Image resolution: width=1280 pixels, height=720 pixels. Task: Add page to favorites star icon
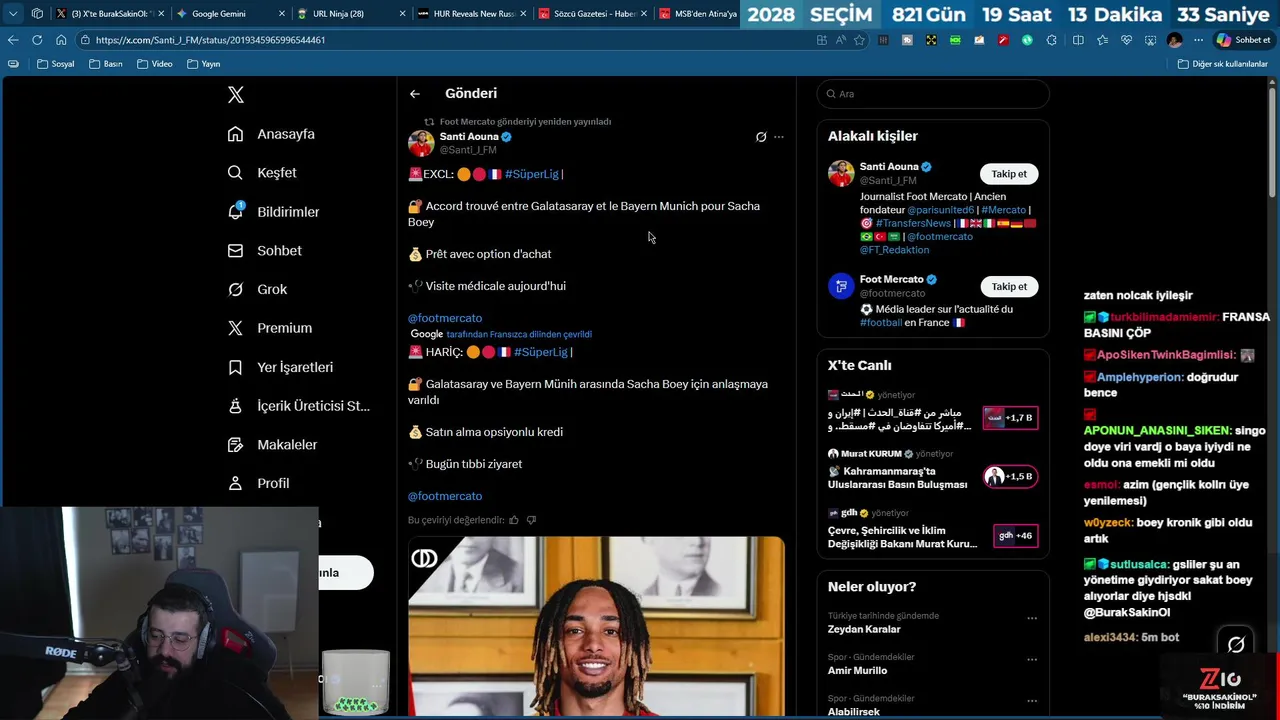click(x=859, y=40)
